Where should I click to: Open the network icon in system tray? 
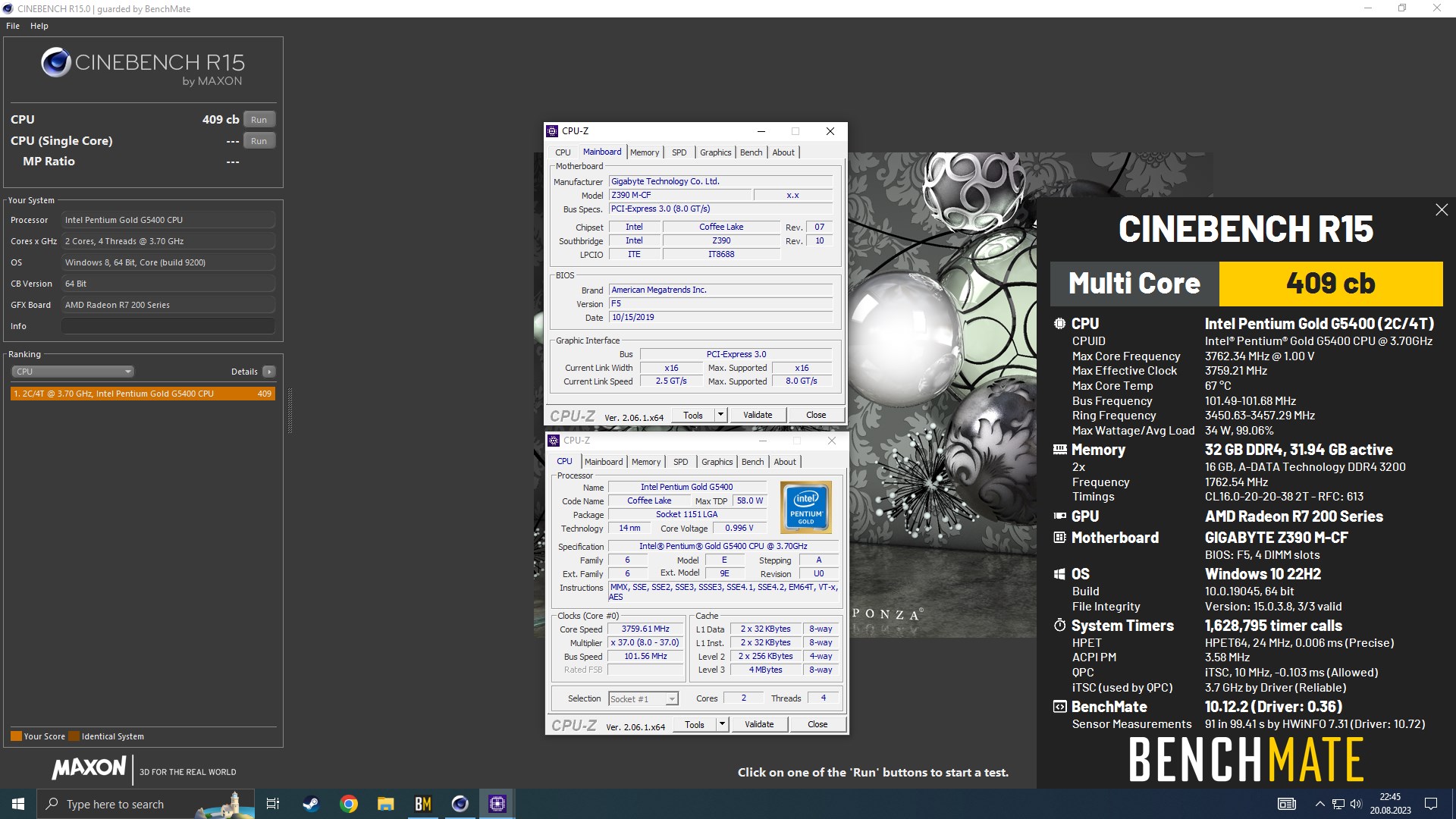pyautogui.click(x=1338, y=804)
